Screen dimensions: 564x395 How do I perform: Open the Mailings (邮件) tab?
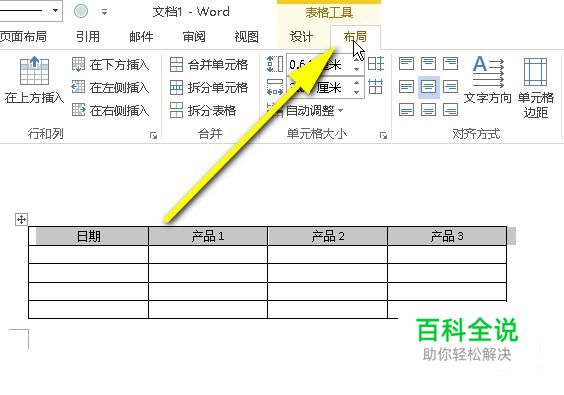[x=141, y=37]
